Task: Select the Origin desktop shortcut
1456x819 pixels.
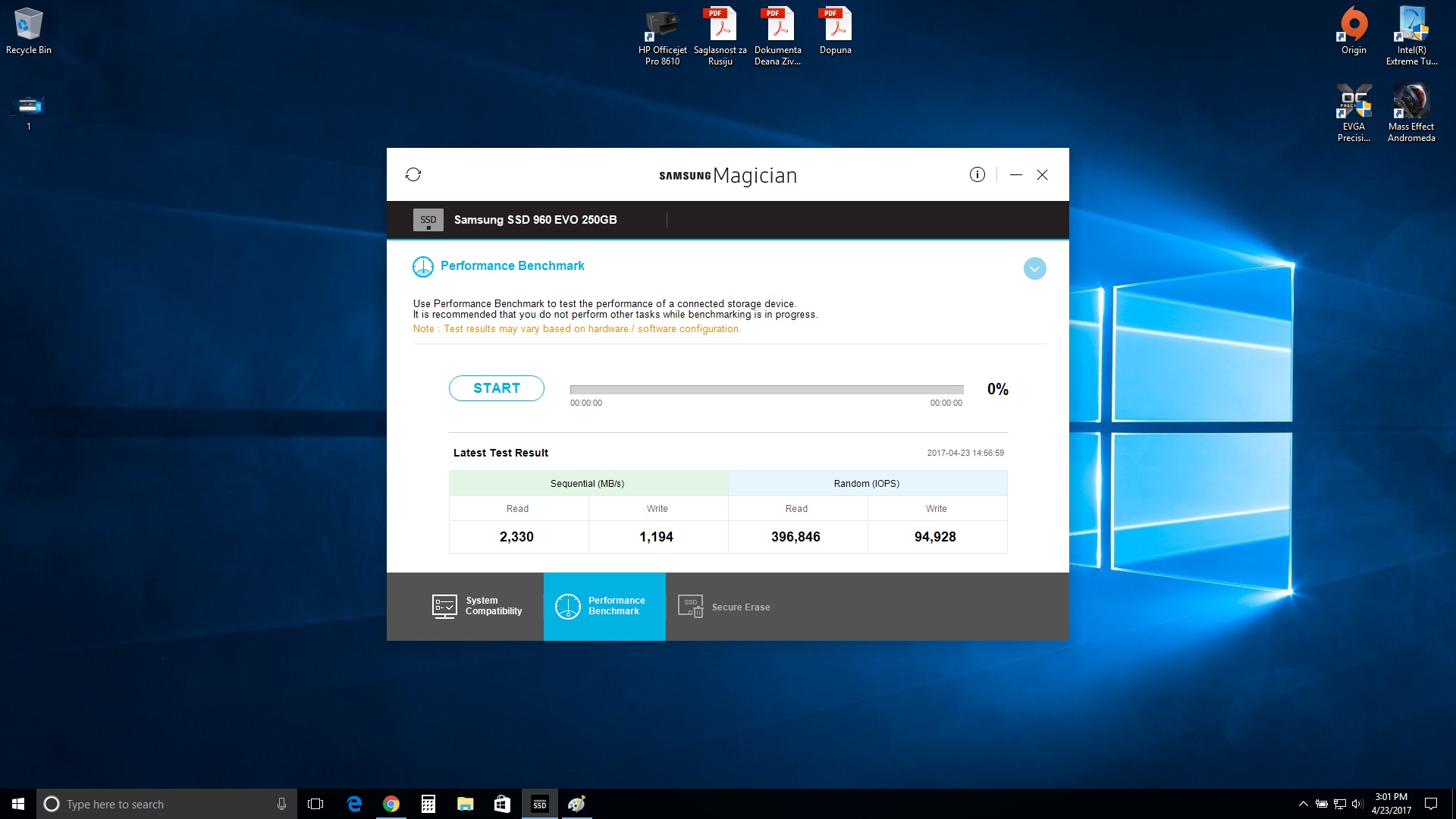Action: point(1354,31)
